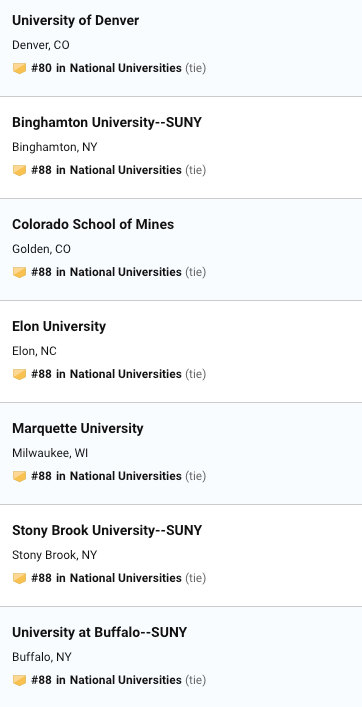Image resolution: width=362 pixels, height=707 pixels.
Task: Click the Milwaukee, WI location text
Action: pos(50,453)
